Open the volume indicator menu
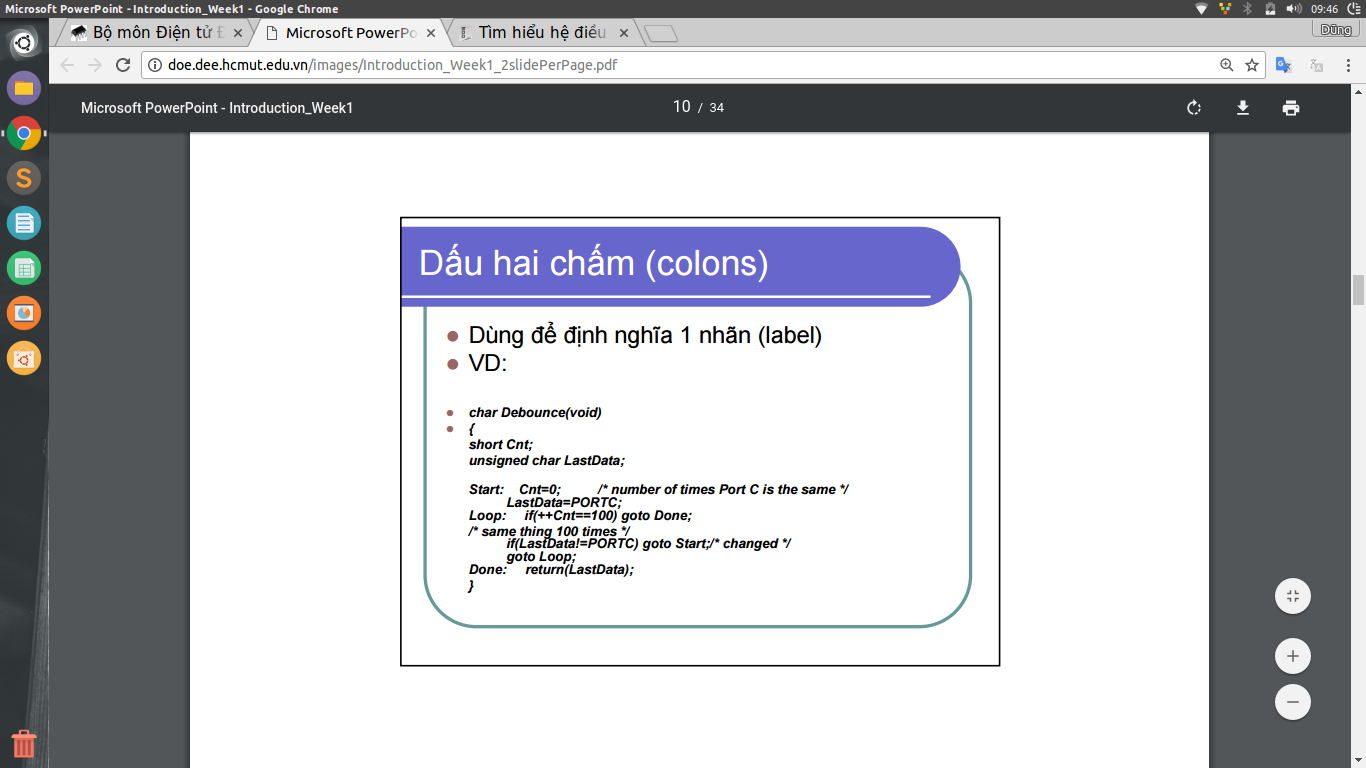This screenshot has width=1366, height=768. pos(1293,9)
